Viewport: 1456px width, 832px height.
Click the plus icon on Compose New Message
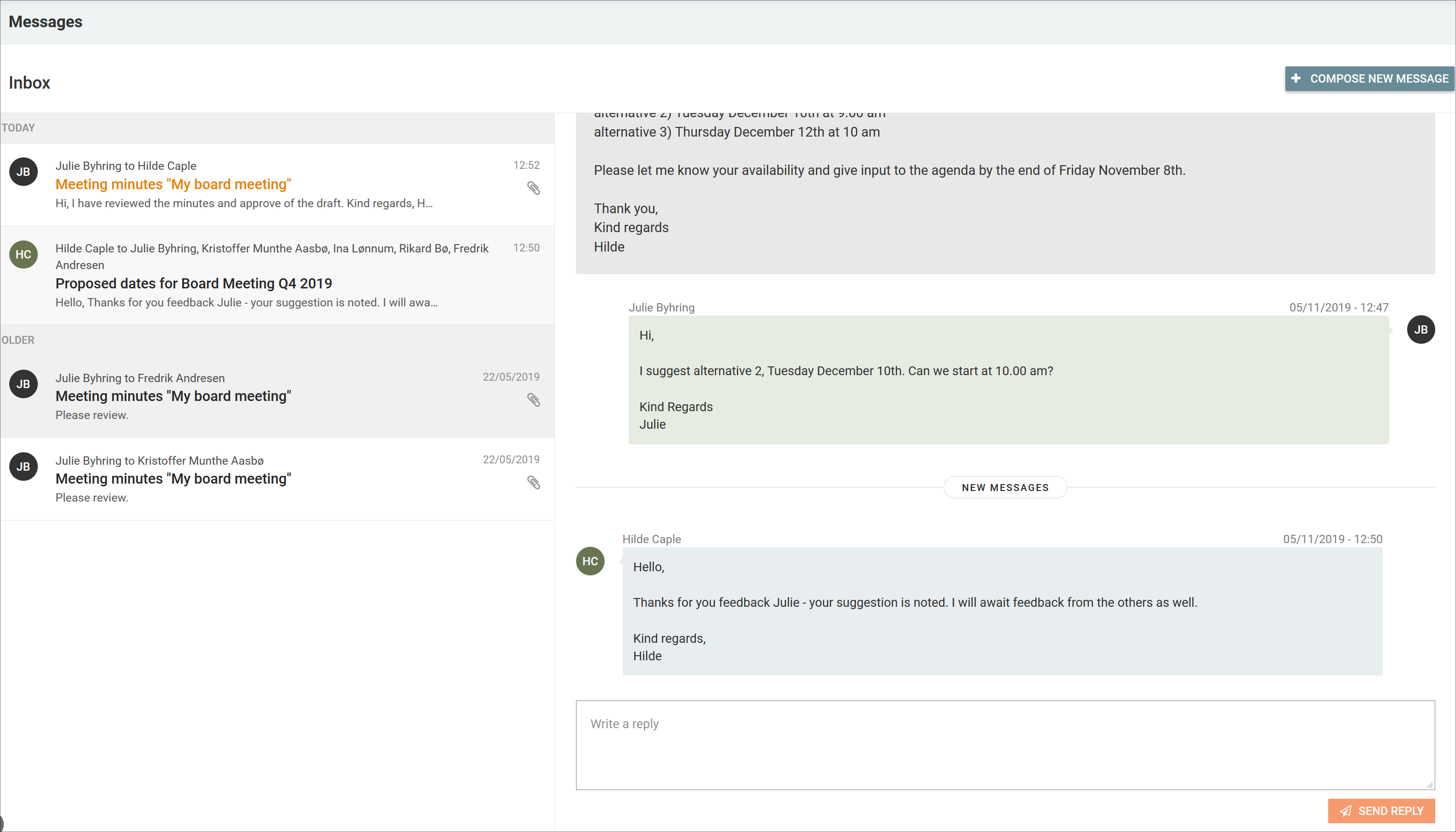pos(1296,78)
